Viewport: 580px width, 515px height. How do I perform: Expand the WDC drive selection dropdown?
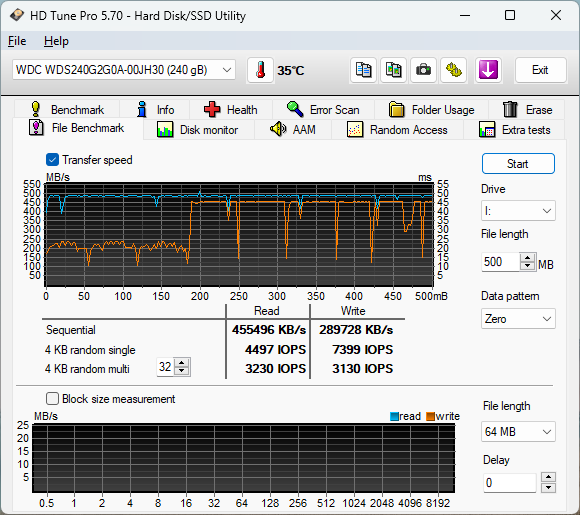click(x=124, y=70)
